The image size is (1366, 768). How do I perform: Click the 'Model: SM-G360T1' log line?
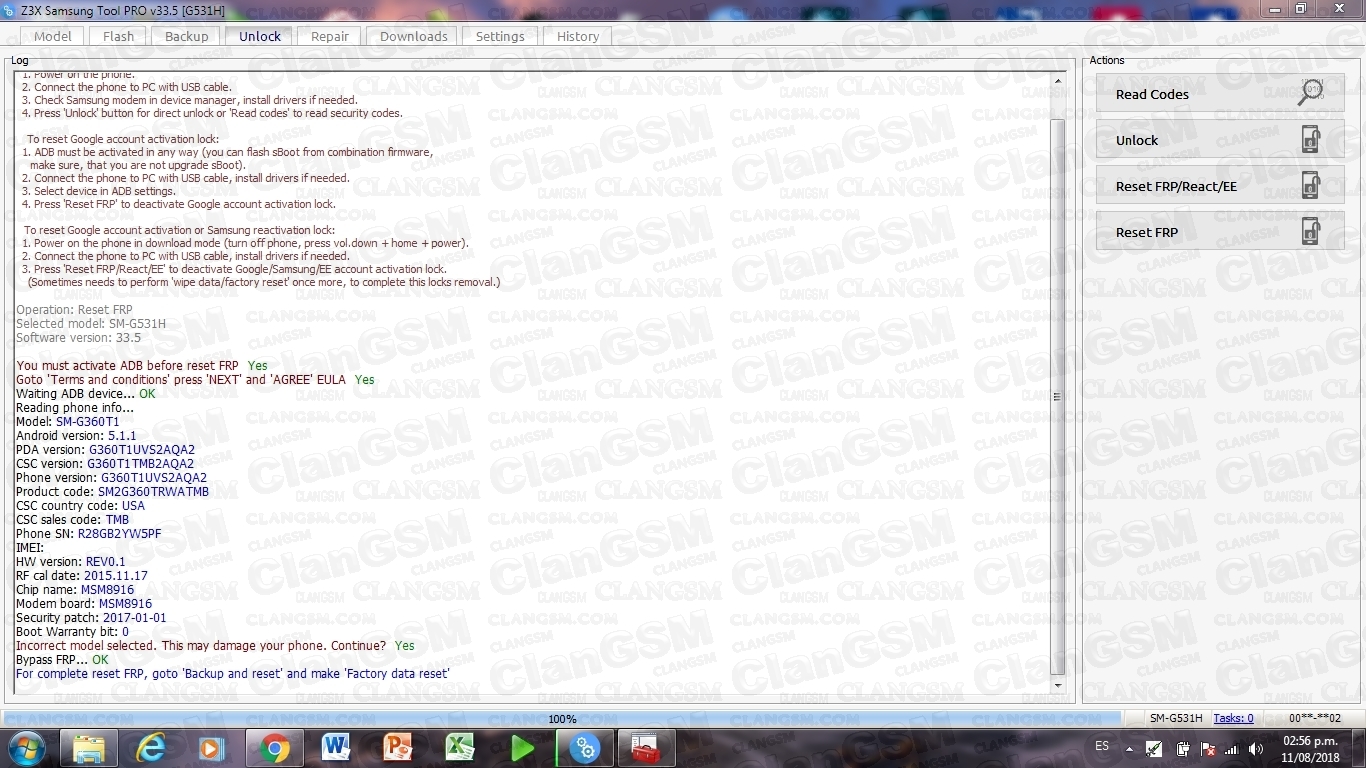(67, 422)
